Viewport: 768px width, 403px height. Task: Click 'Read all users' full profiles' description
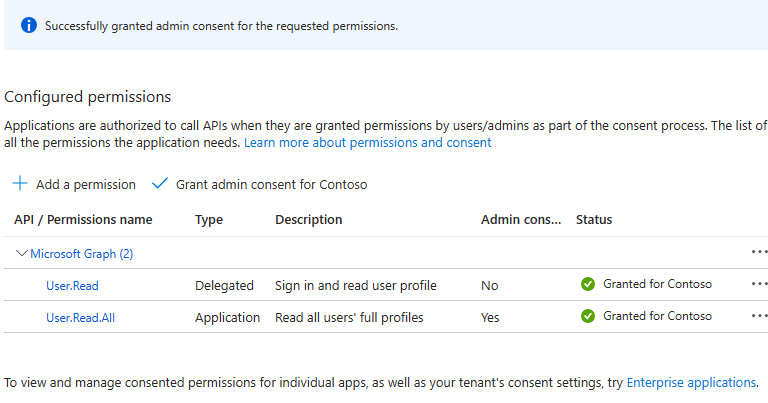point(349,317)
